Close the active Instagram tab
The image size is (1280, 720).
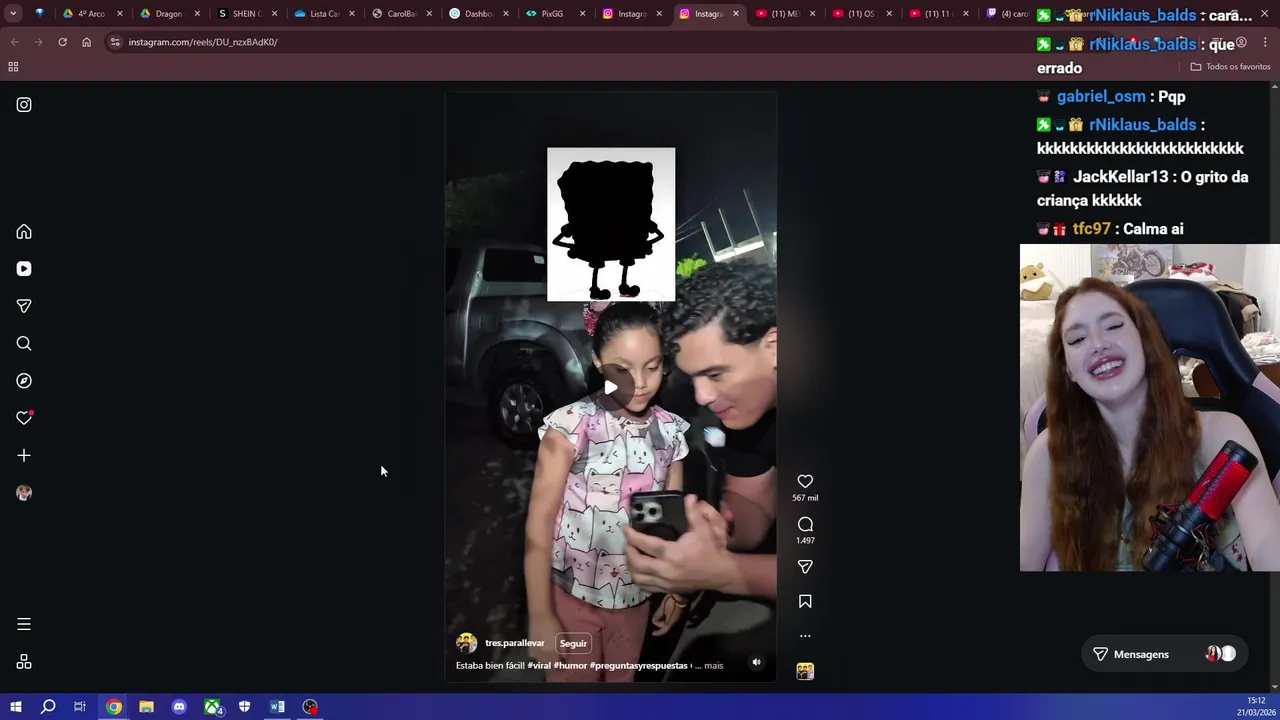(x=736, y=14)
